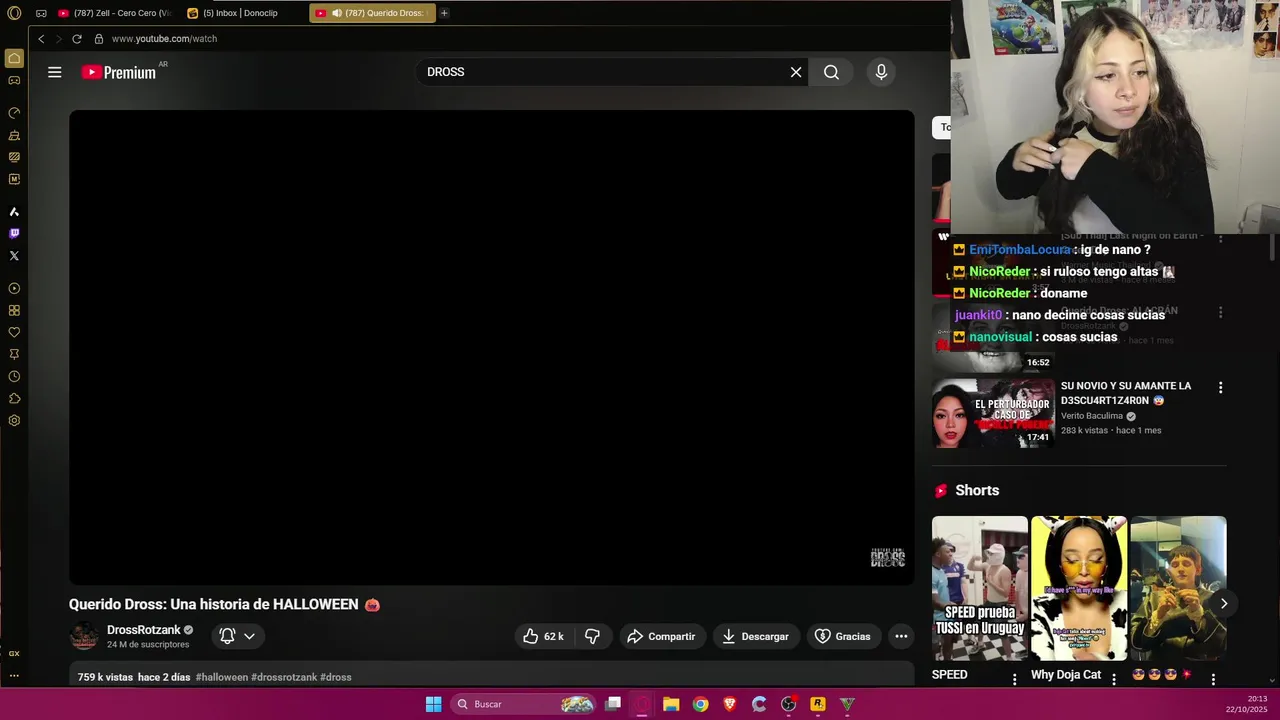Click the black video player area

point(491,347)
